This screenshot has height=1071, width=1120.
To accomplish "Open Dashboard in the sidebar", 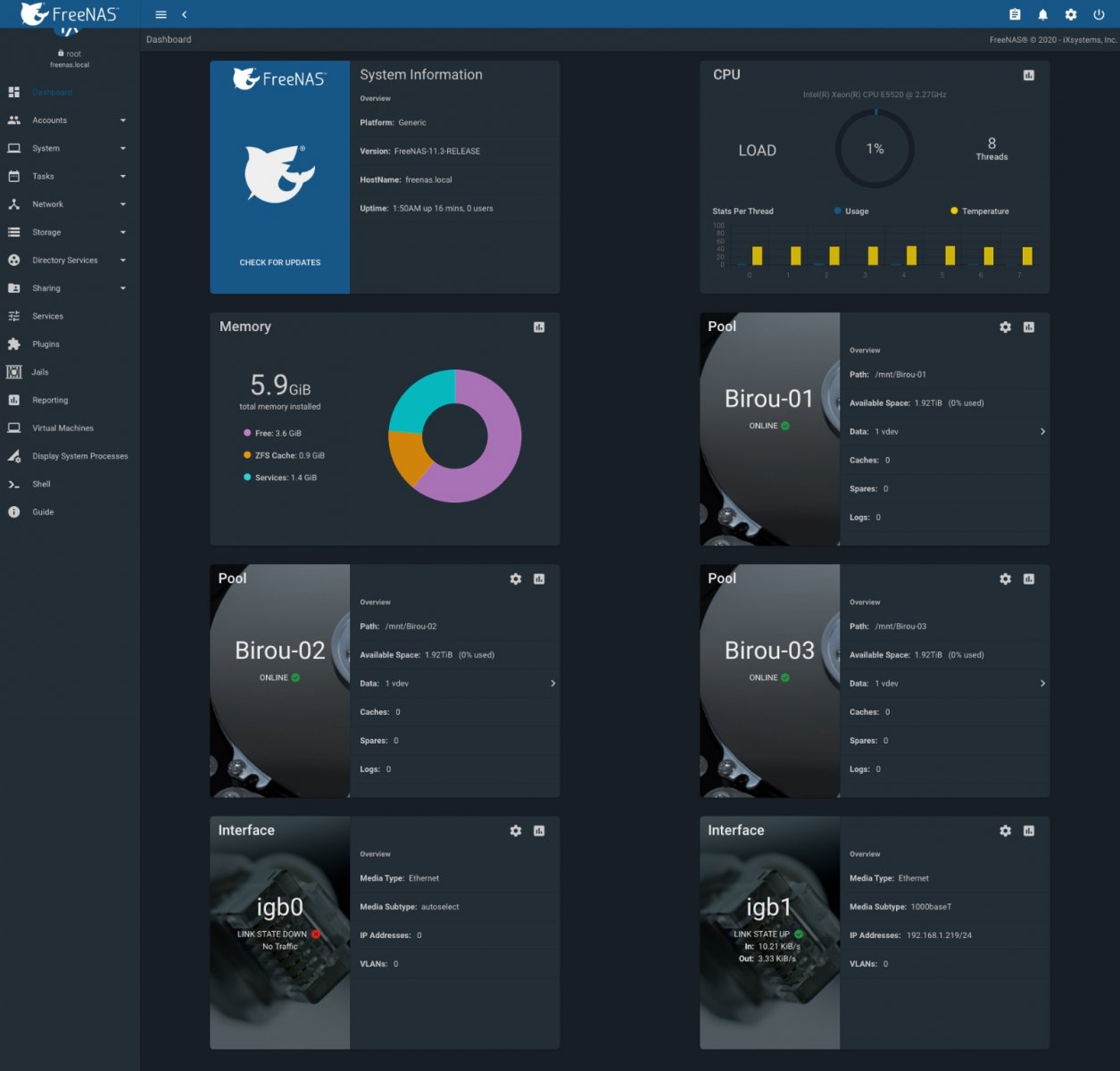I will tap(70, 93).
